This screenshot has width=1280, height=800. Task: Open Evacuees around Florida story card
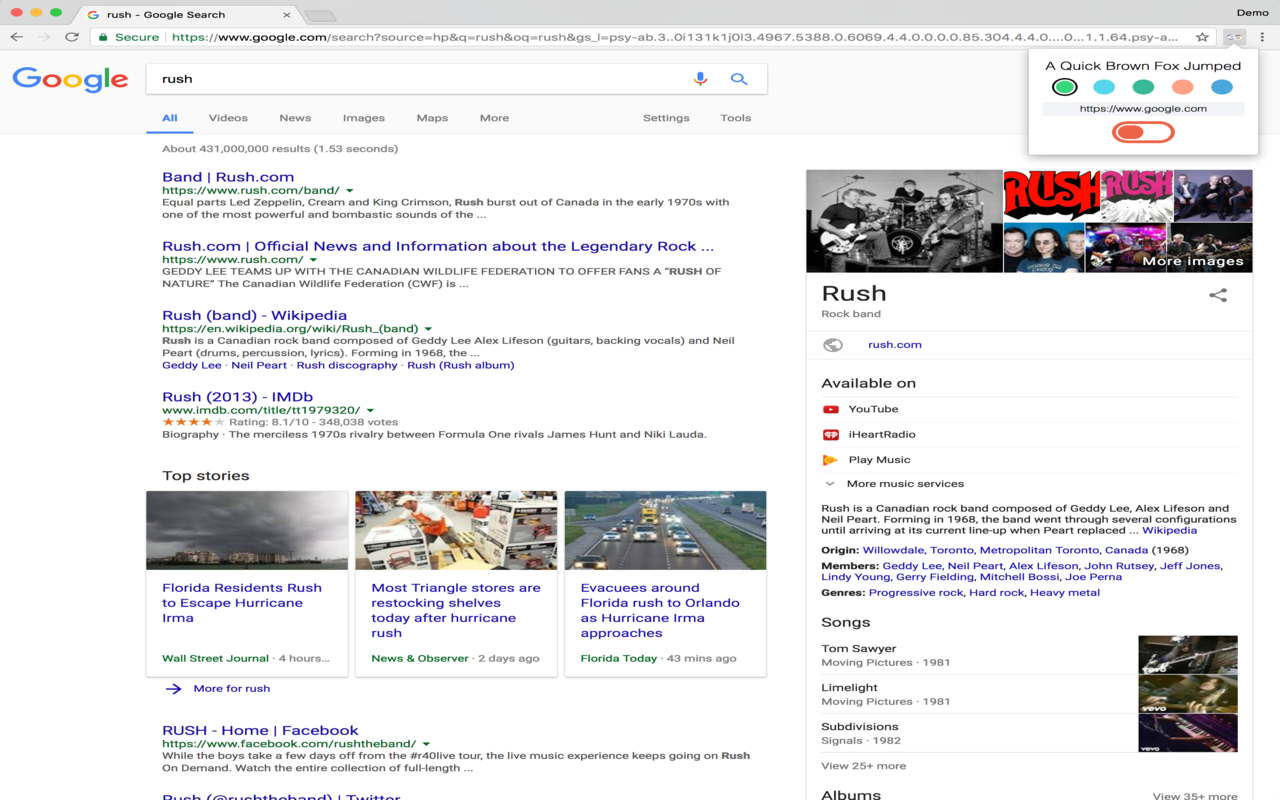665,584
